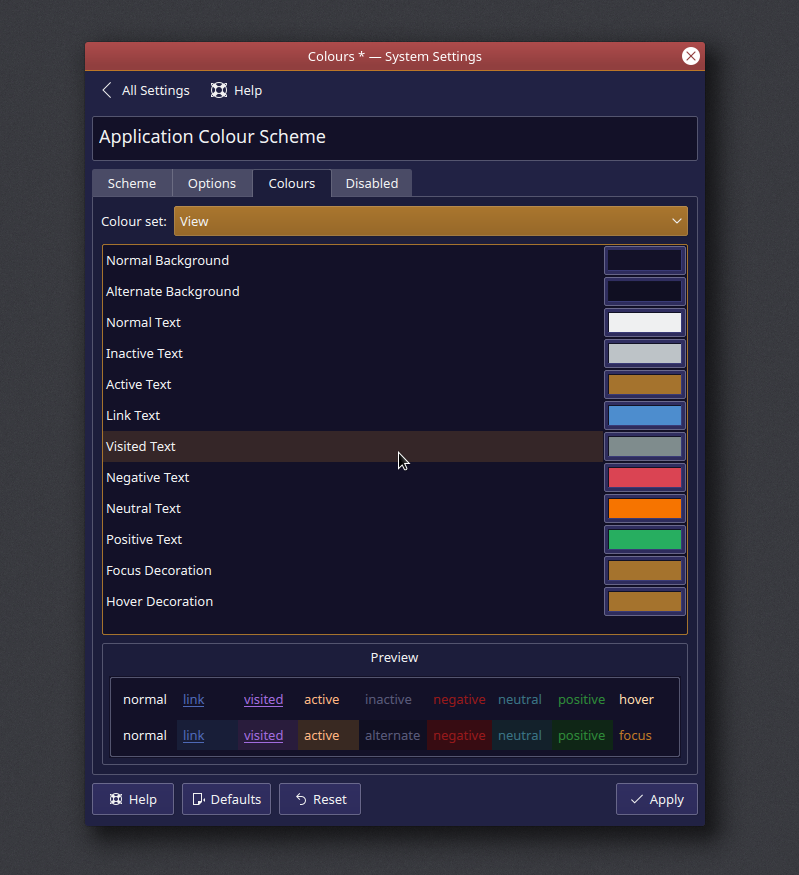Select the Neutral Text row label
The width and height of the screenshot is (799, 875).
coord(143,508)
